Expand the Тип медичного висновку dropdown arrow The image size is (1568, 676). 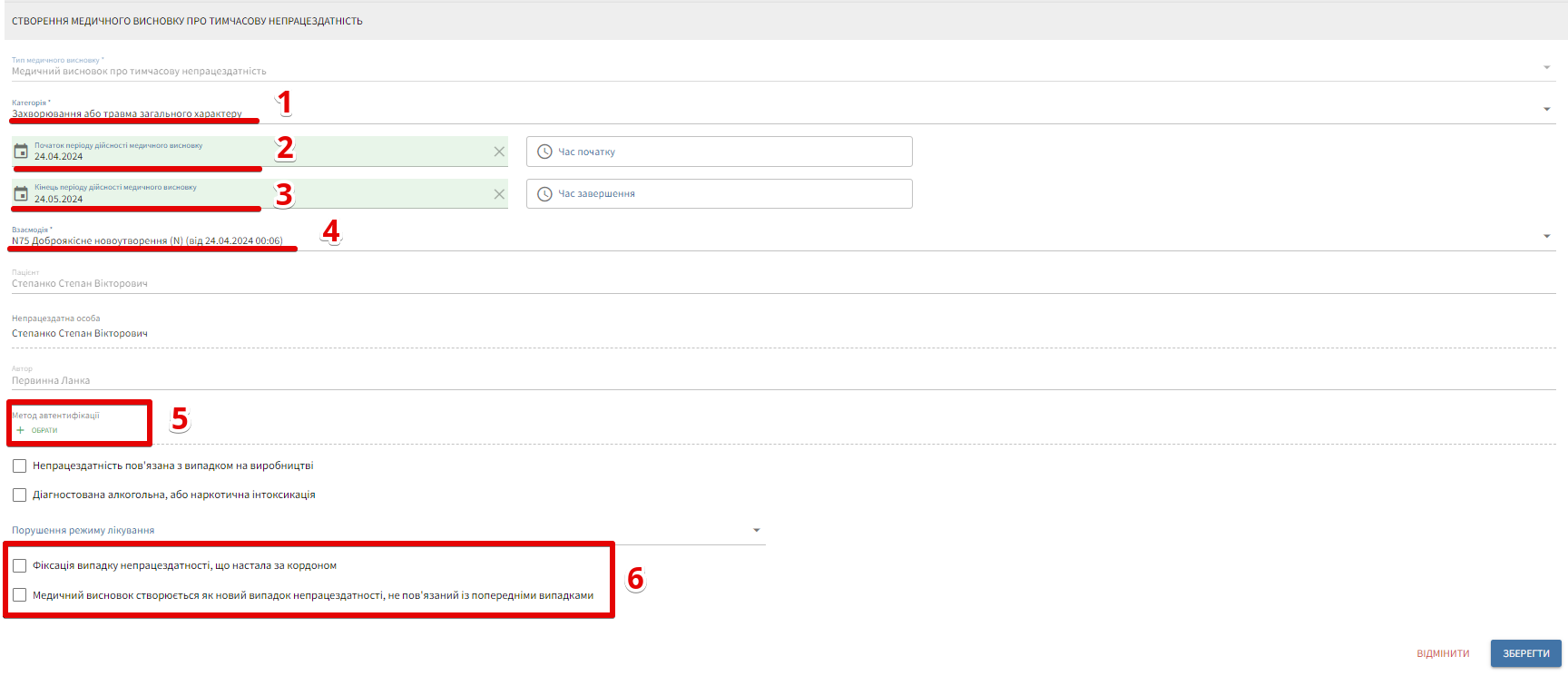[x=1546, y=67]
